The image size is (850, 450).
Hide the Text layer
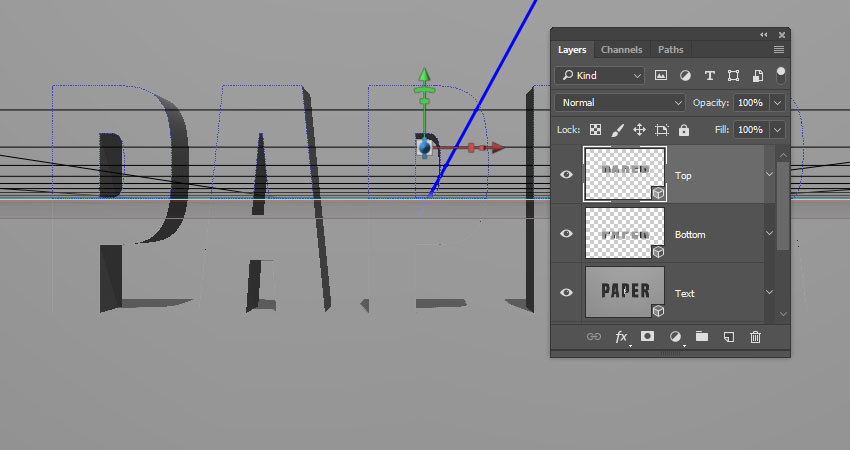click(566, 293)
